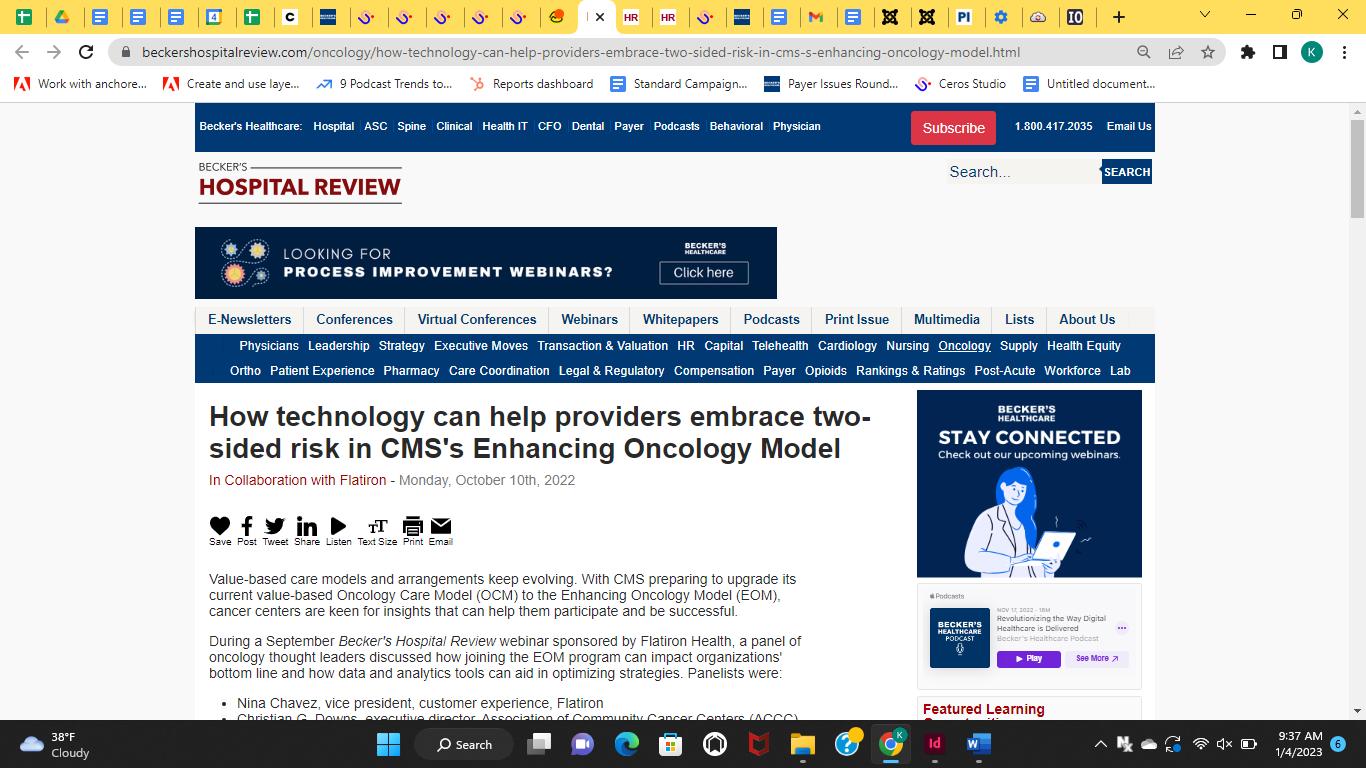The width and height of the screenshot is (1366, 768).
Task: Open Adobe InDesign from the taskbar
Action: click(935, 744)
